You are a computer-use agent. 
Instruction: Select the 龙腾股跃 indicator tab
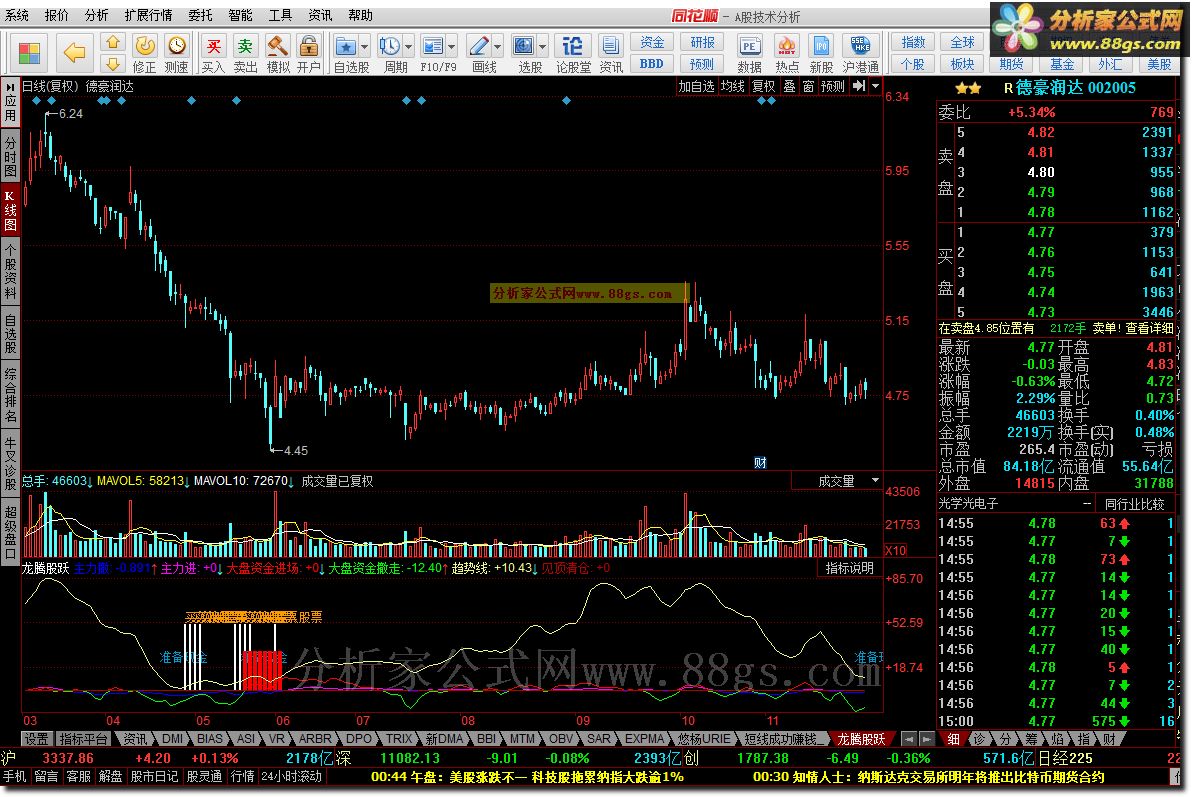[x=861, y=738]
